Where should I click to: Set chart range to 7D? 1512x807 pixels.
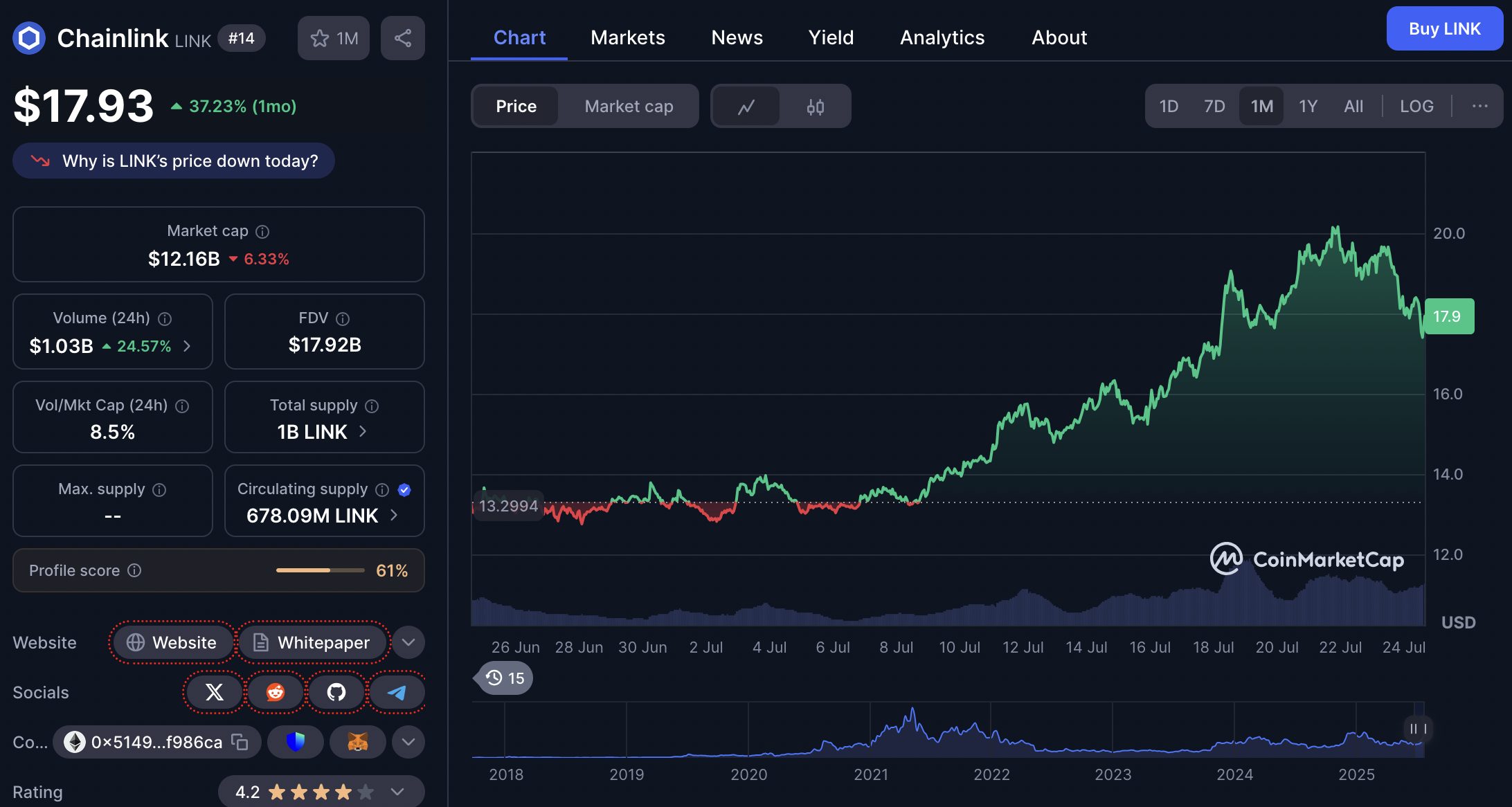pos(1214,107)
